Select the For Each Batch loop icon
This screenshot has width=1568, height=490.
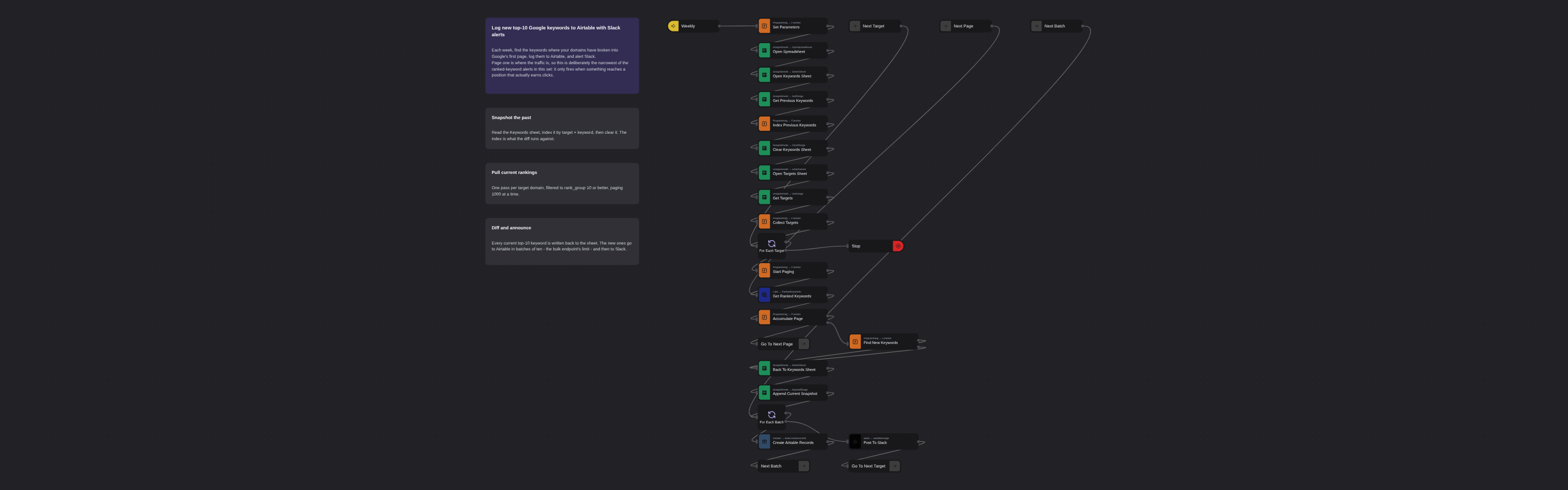pyautogui.click(x=772, y=415)
